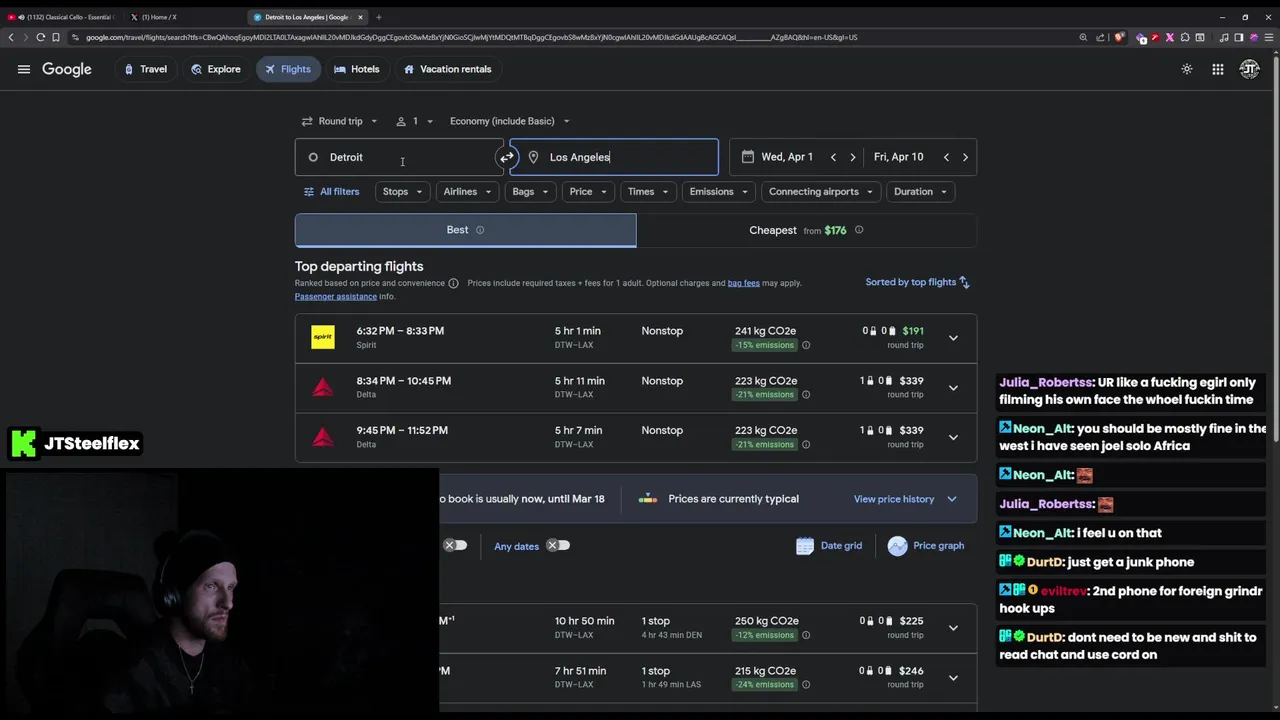This screenshot has height=720, width=1280.
Task: Click the info icon beside Cheapest price
Action: 859,230
